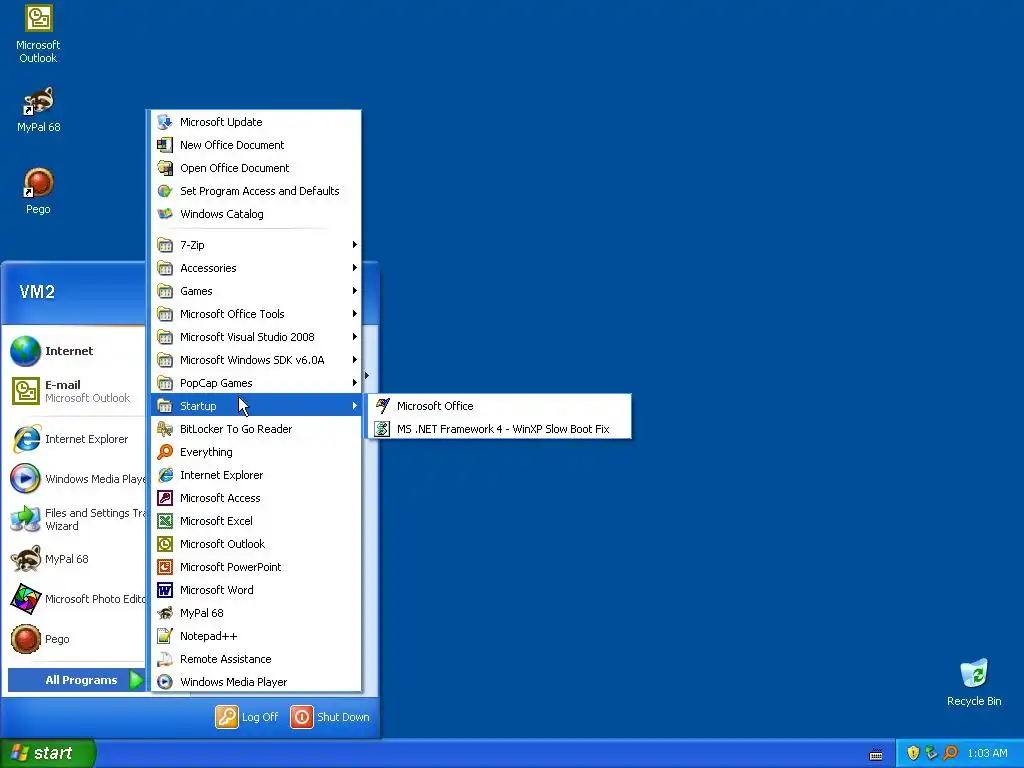Launch Notepad++
This screenshot has height=768, width=1024.
pyautogui.click(x=256, y=636)
